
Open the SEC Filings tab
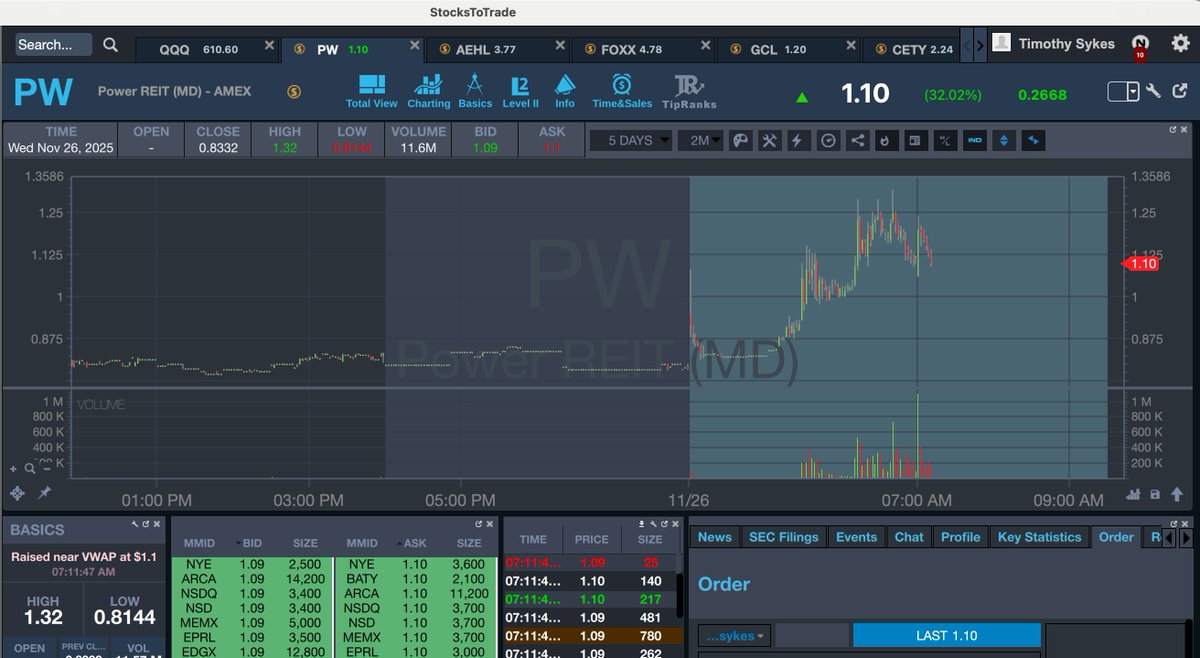[785, 537]
